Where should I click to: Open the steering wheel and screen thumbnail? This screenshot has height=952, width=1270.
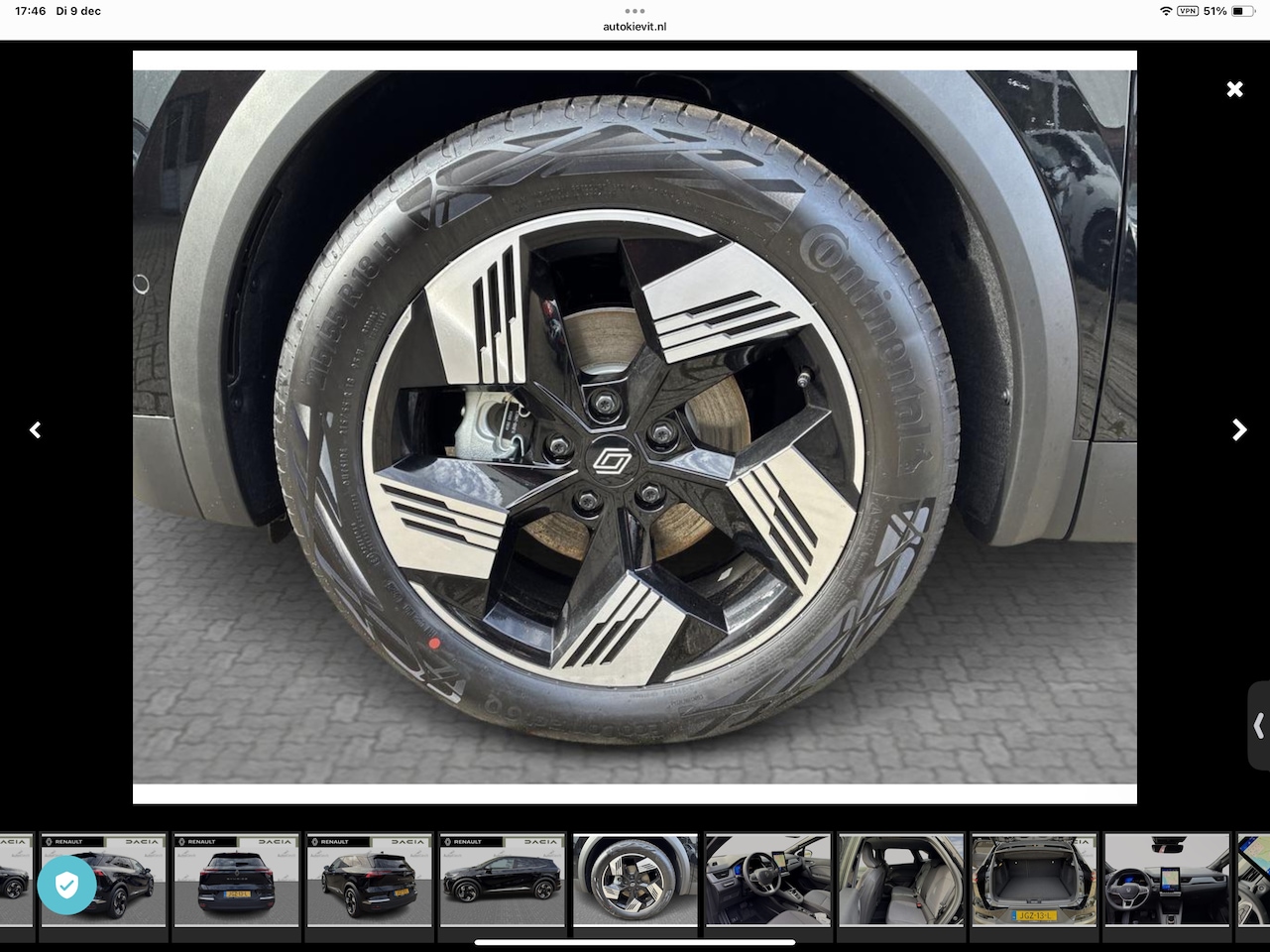pyautogui.click(x=1166, y=881)
